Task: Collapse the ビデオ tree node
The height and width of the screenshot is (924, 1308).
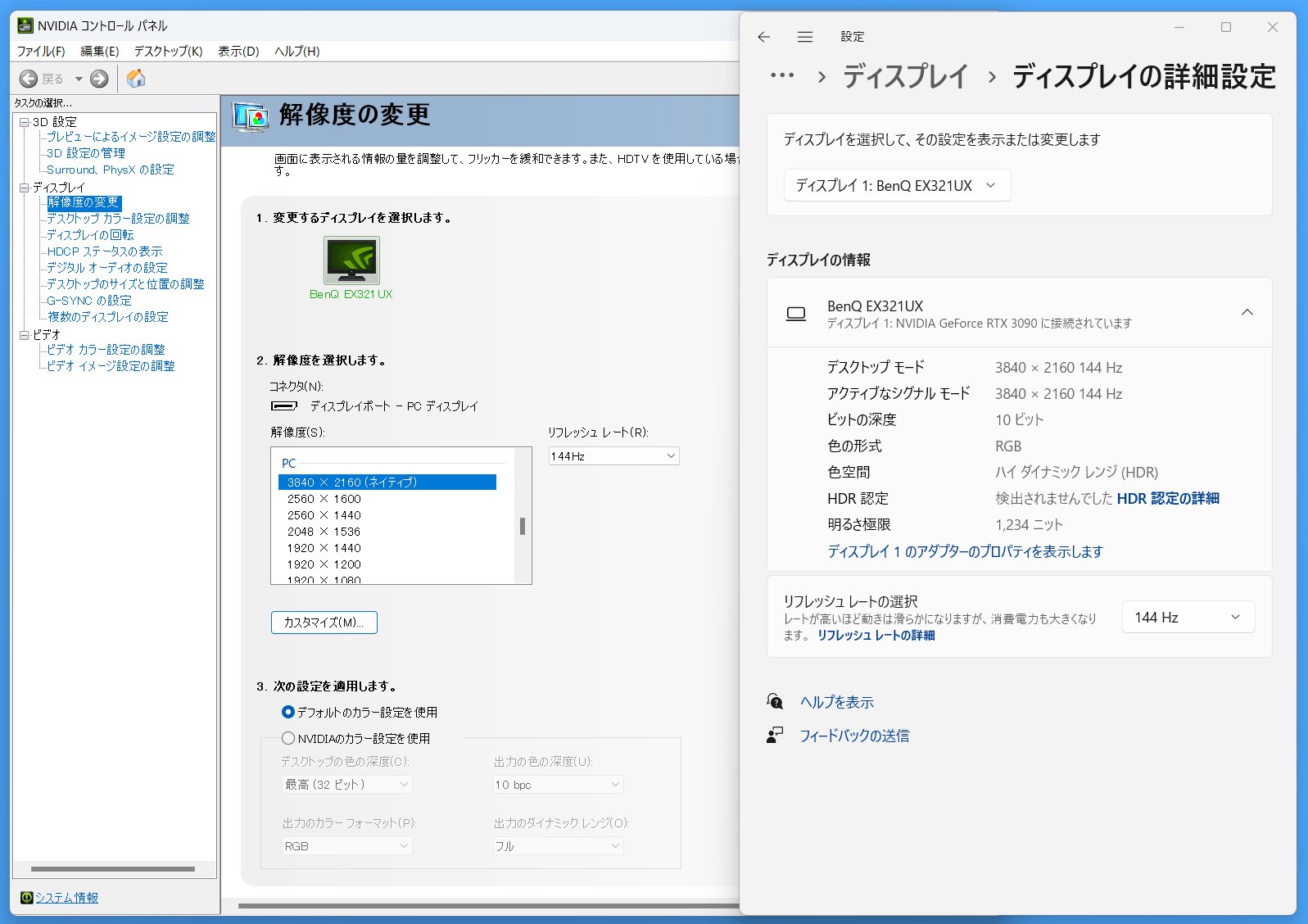Action: (x=25, y=335)
